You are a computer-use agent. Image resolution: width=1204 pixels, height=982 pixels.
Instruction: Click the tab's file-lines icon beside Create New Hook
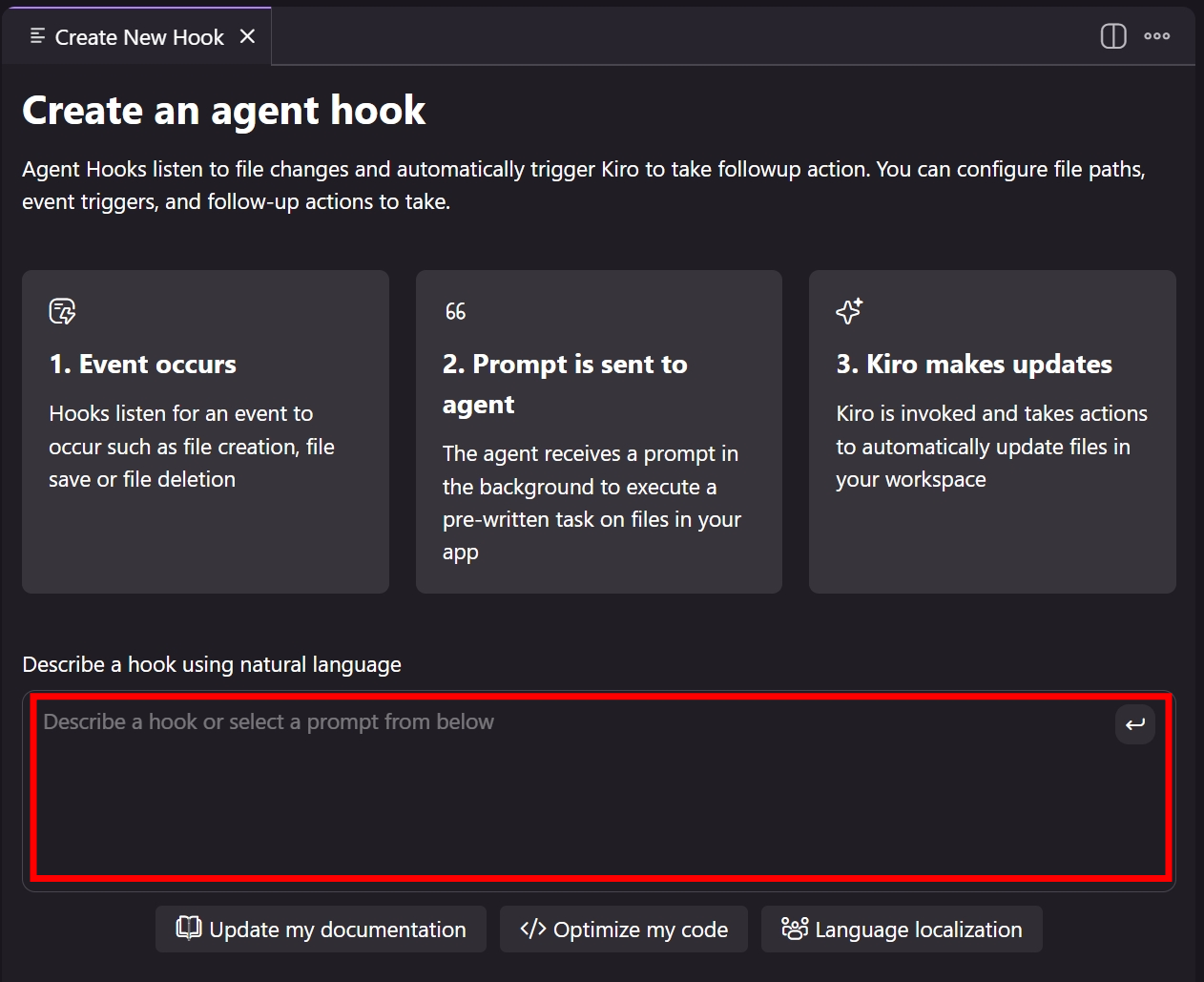click(x=37, y=36)
